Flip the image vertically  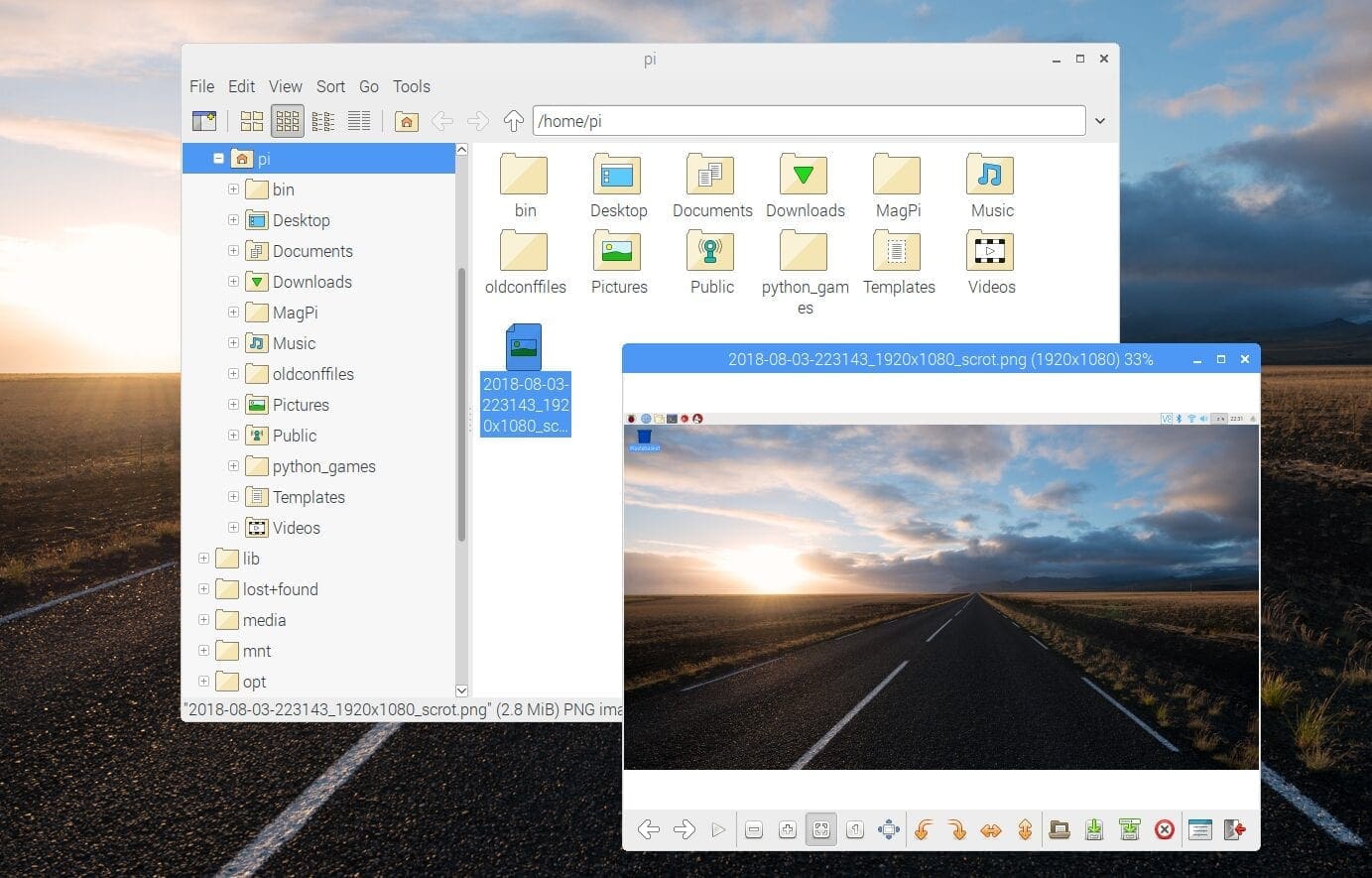click(x=1025, y=829)
